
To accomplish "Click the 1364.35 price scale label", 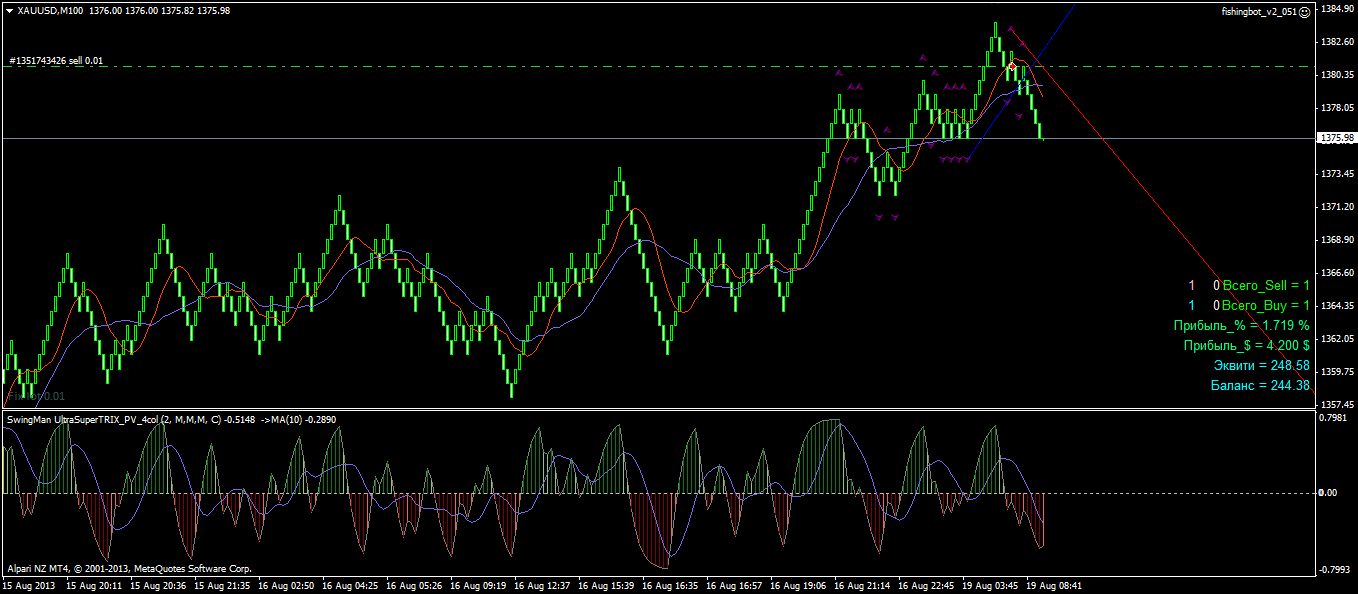I will (1336, 306).
